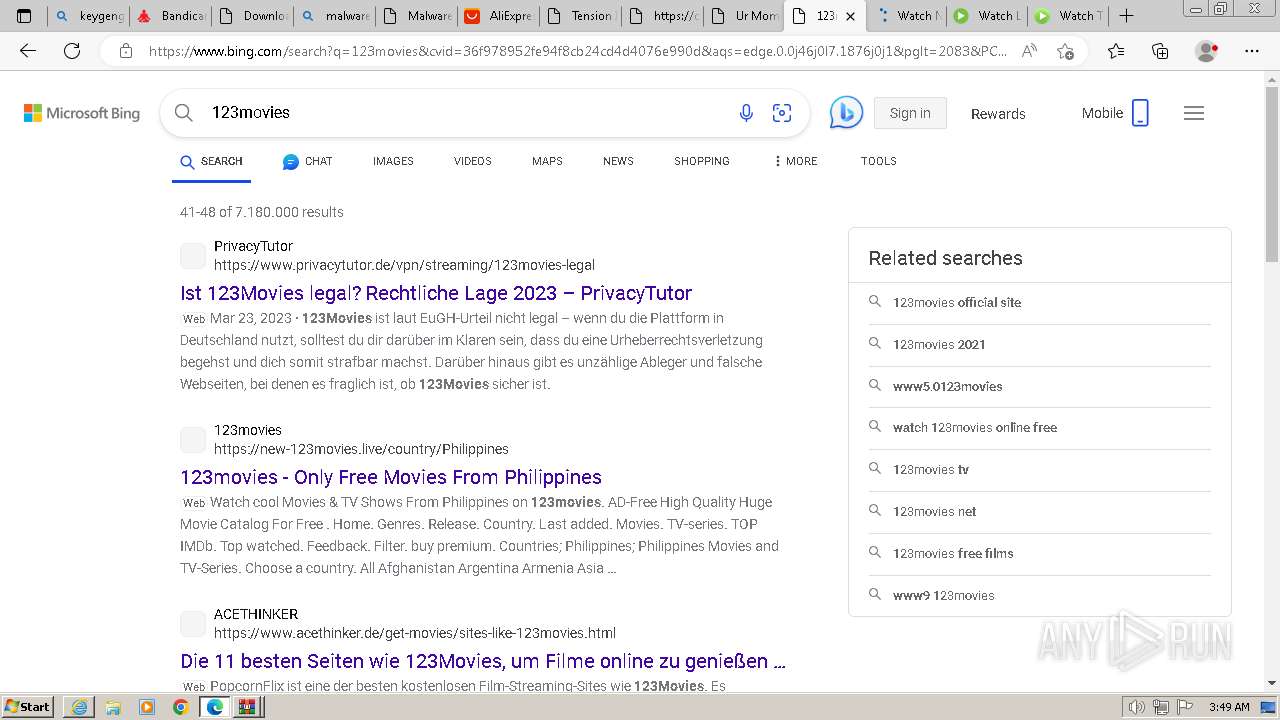This screenshot has height=720, width=1280.
Task: Open Mobile phone icon link
Action: pos(1140,113)
